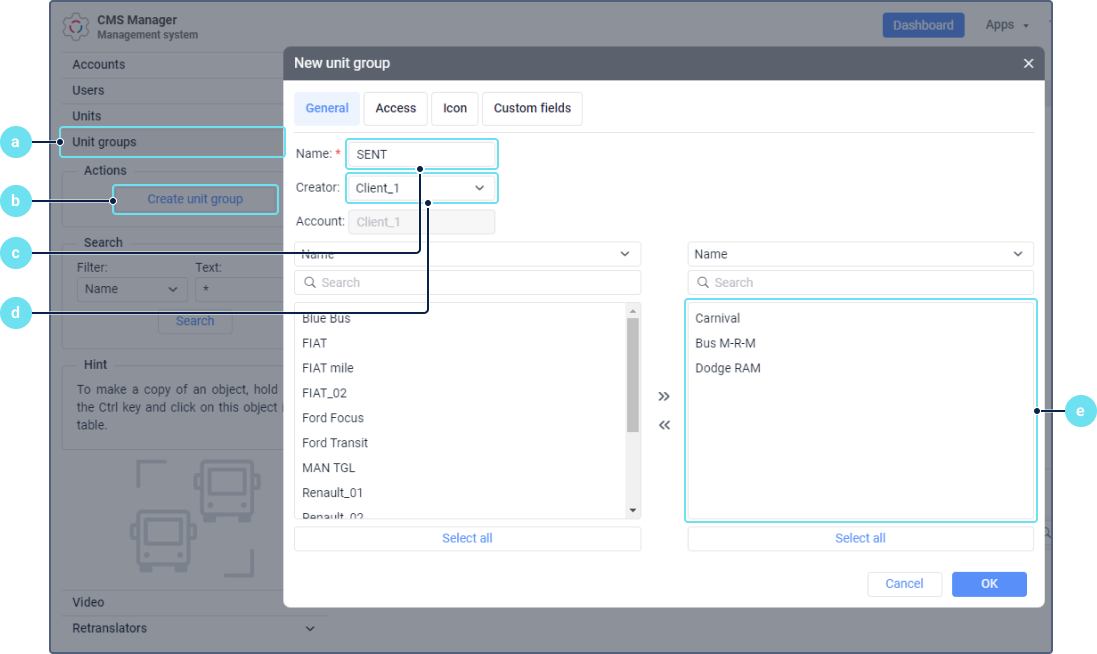Click Select all under the left list
The height and width of the screenshot is (654, 1097).
click(x=467, y=538)
